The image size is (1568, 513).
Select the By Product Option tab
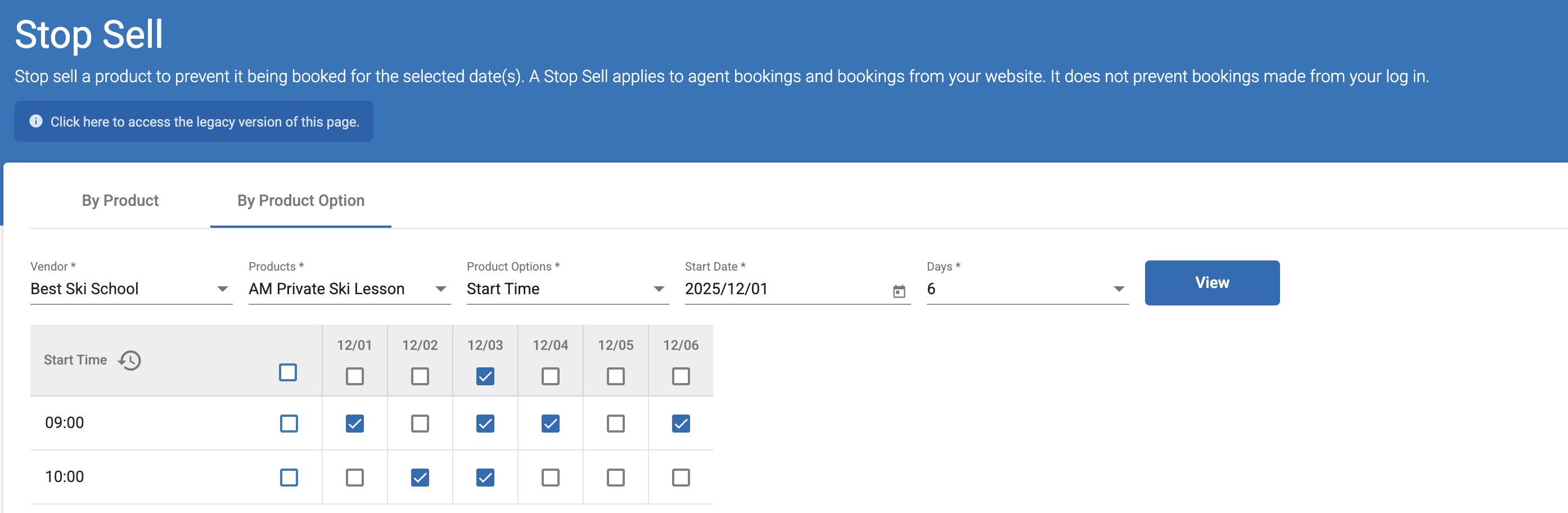pyautogui.click(x=301, y=200)
